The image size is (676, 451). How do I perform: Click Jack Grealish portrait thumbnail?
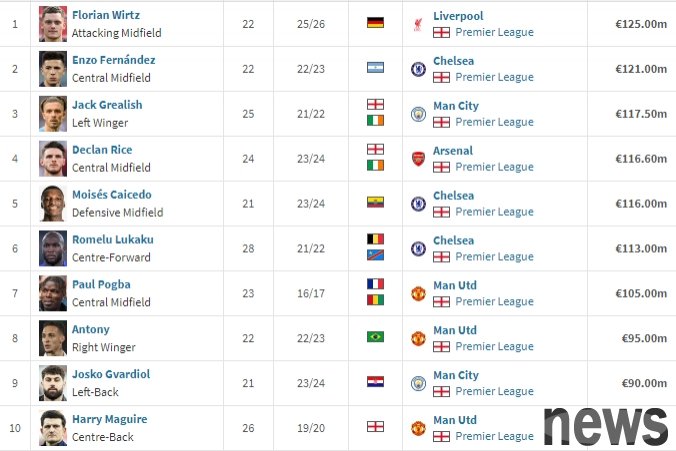[x=53, y=114]
